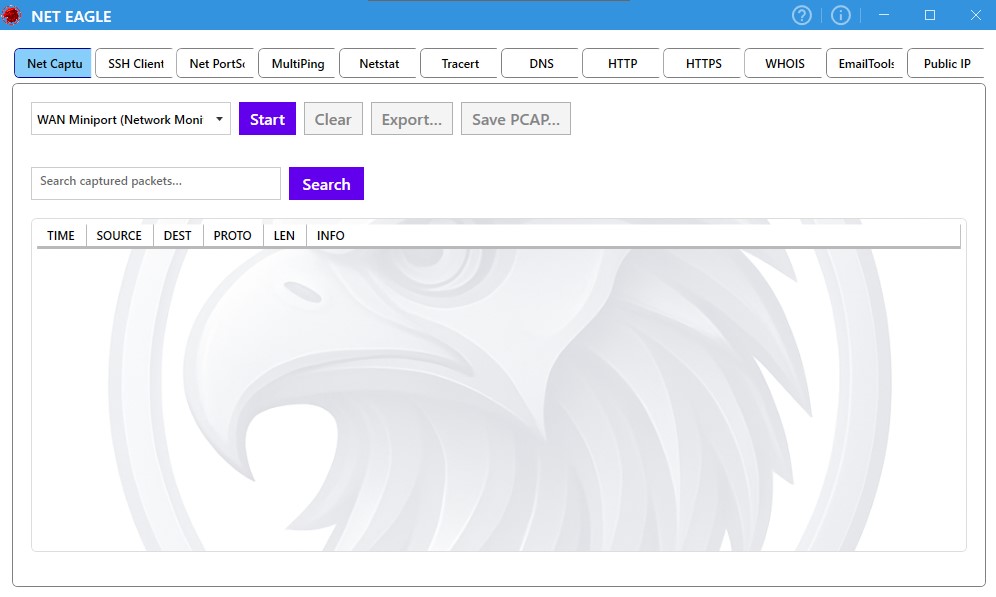Click the Net Eagle app logo icon

pos(12,16)
